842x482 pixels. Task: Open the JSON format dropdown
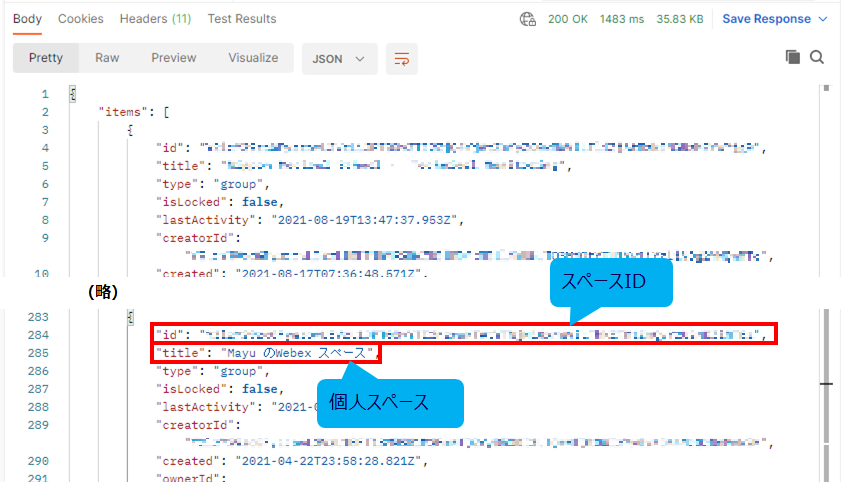coord(339,59)
